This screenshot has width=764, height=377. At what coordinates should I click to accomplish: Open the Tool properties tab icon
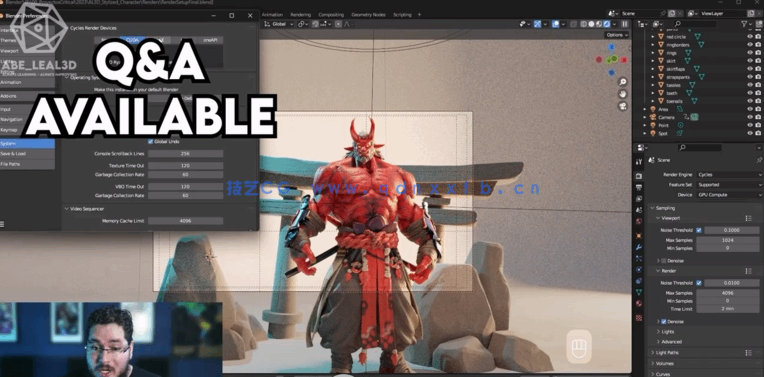[639, 162]
